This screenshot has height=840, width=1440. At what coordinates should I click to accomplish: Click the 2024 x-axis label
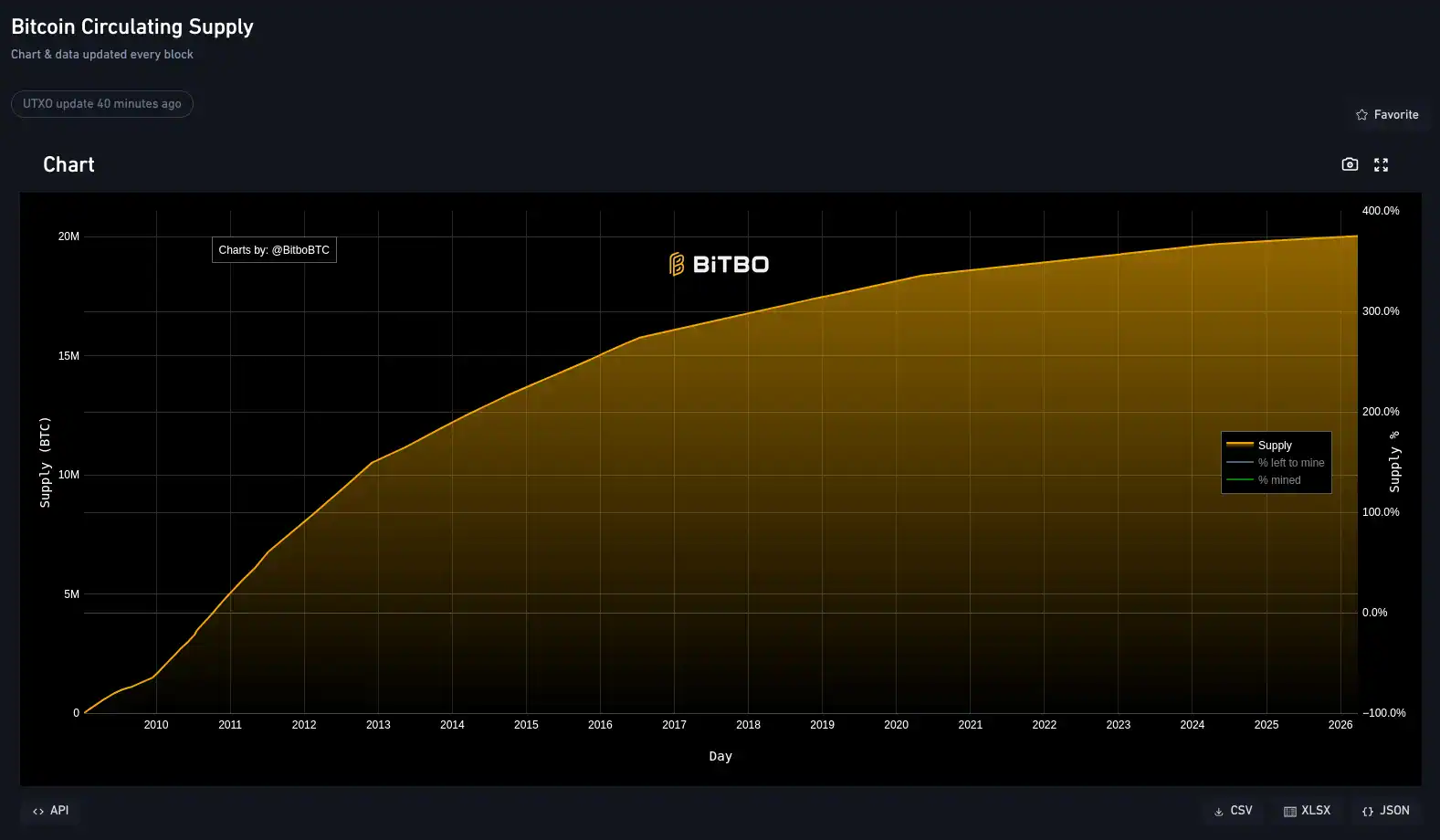[1192, 725]
